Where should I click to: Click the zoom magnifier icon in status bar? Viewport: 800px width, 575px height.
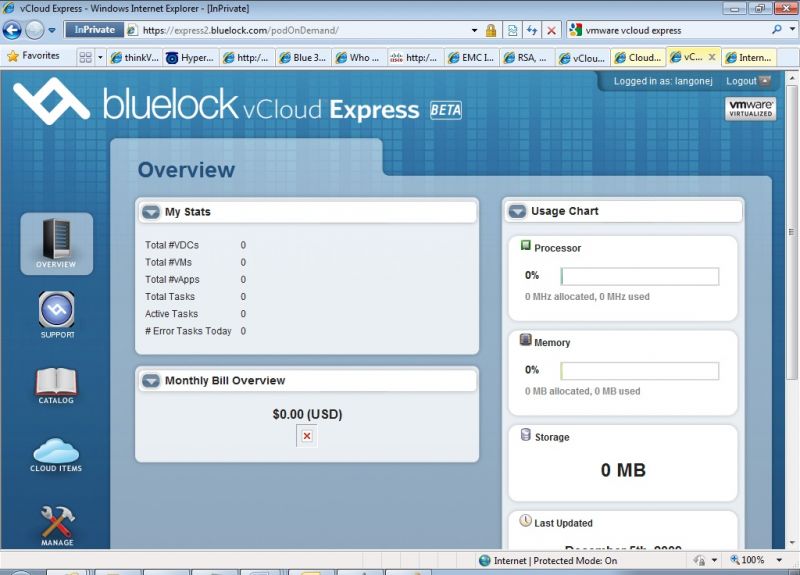click(x=735, y=560)
